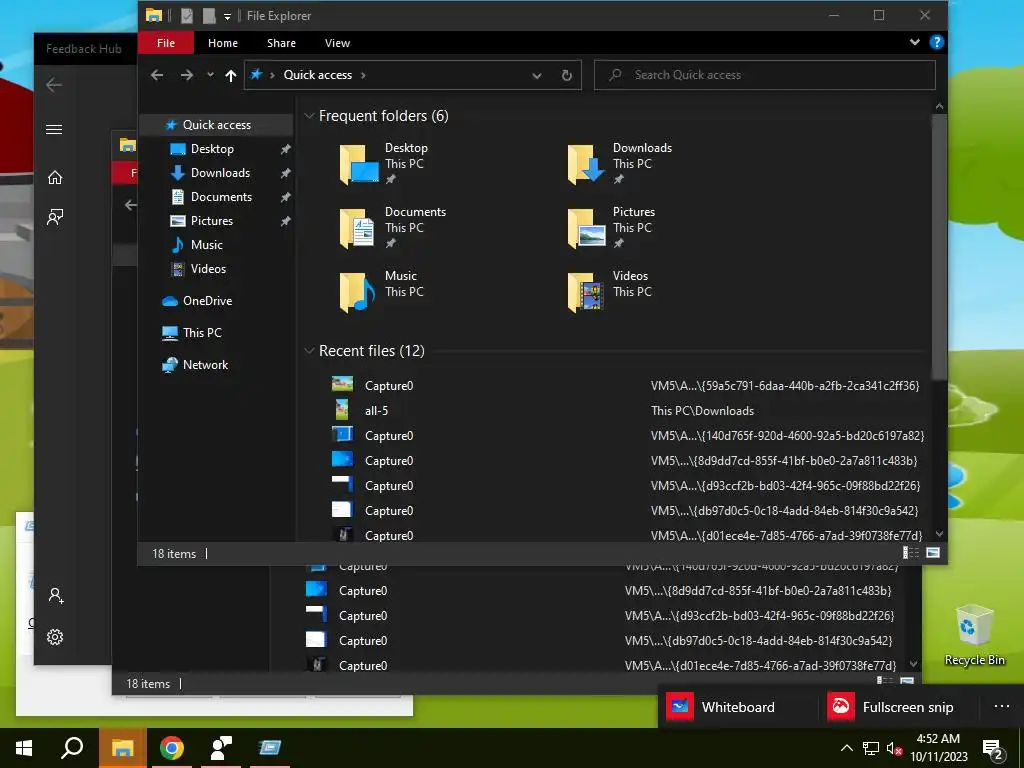Select Pictures in navigation pane
1024x768 pixels.
(212, 221)
